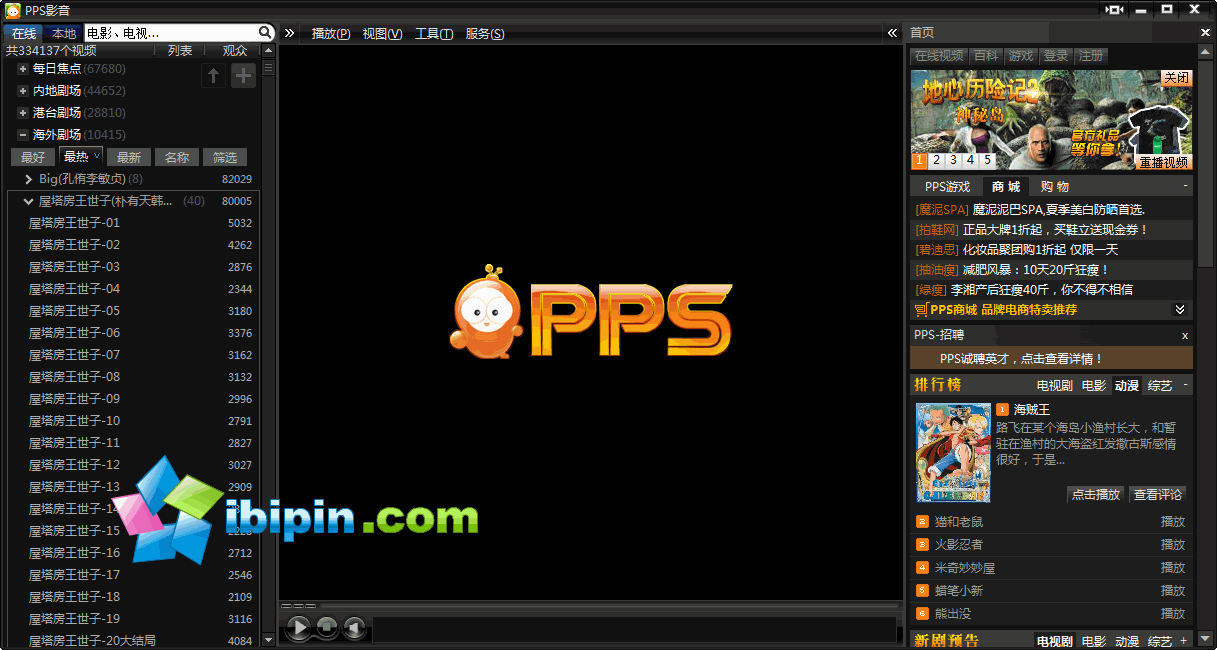This screenshot has height=650, width=1217.
Task: Click the 查看评论 button
Action: 1158,494
